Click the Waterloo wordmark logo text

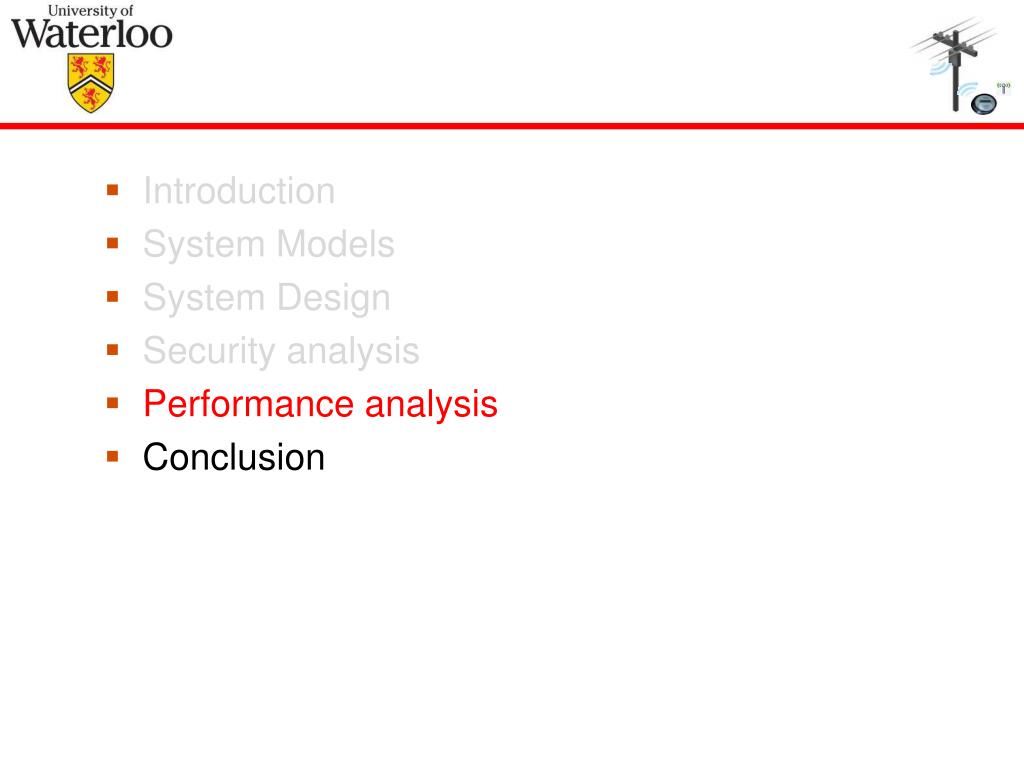tap(92, 34)
